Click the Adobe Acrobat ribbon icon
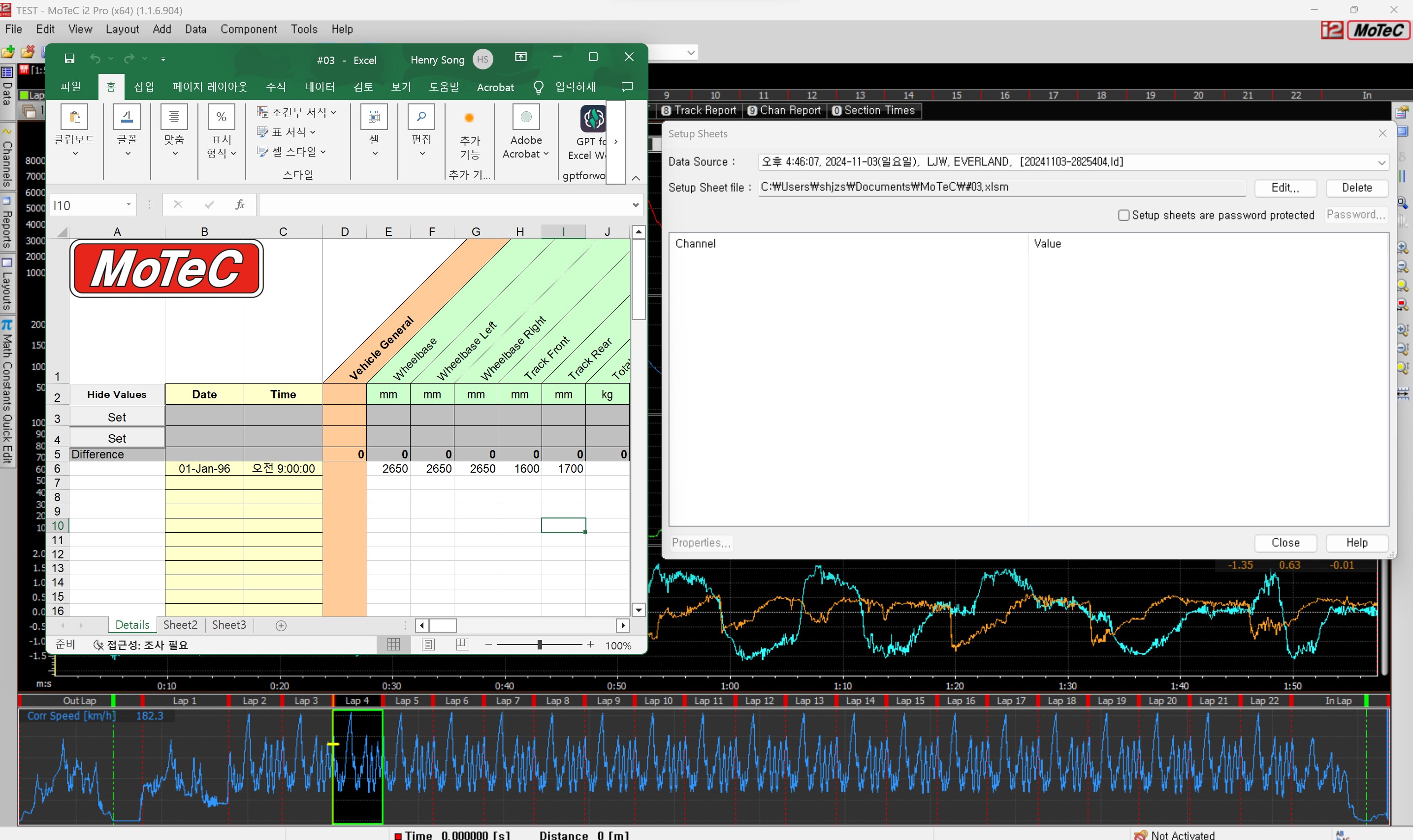 (526, 117)
